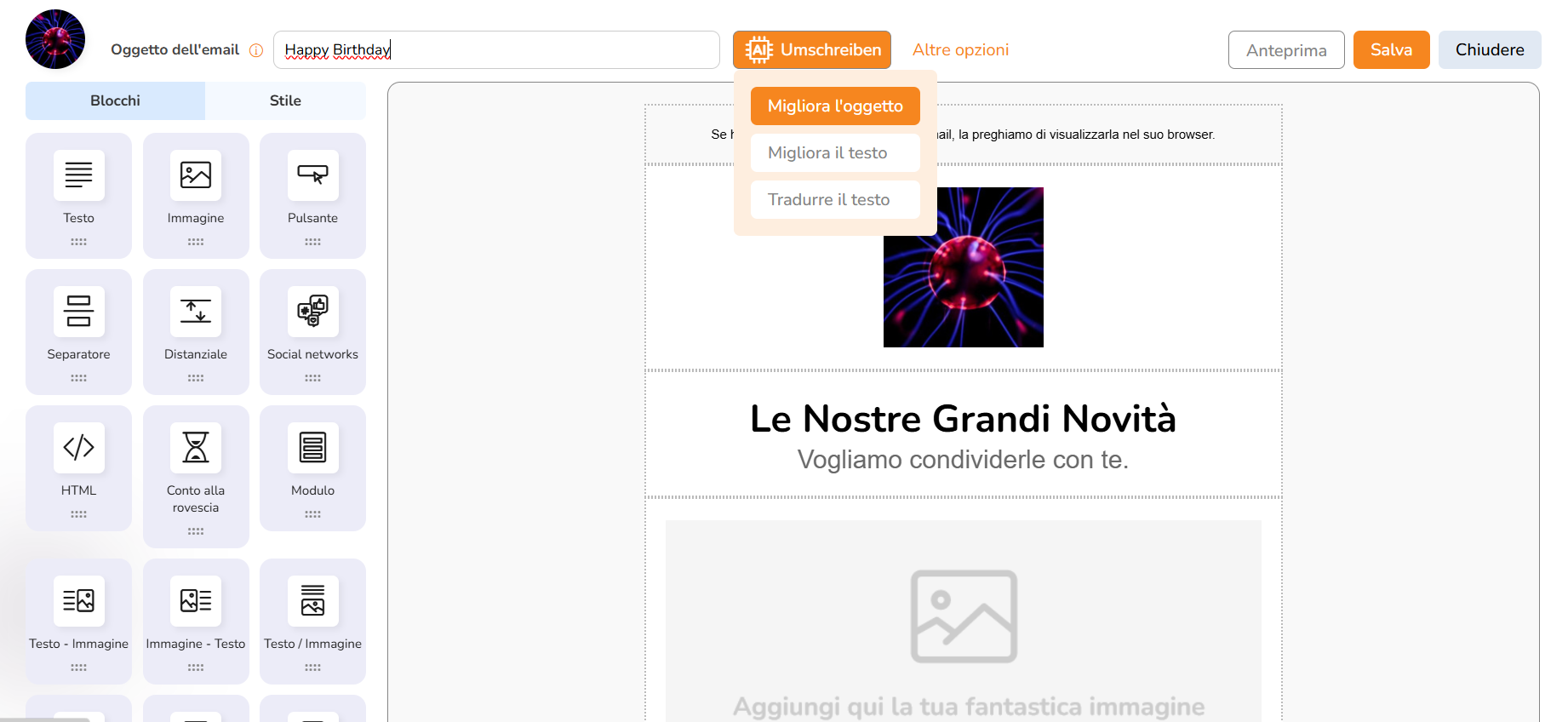
Task: Select the Distanziale spacer icon
Action: pos(196,312)
